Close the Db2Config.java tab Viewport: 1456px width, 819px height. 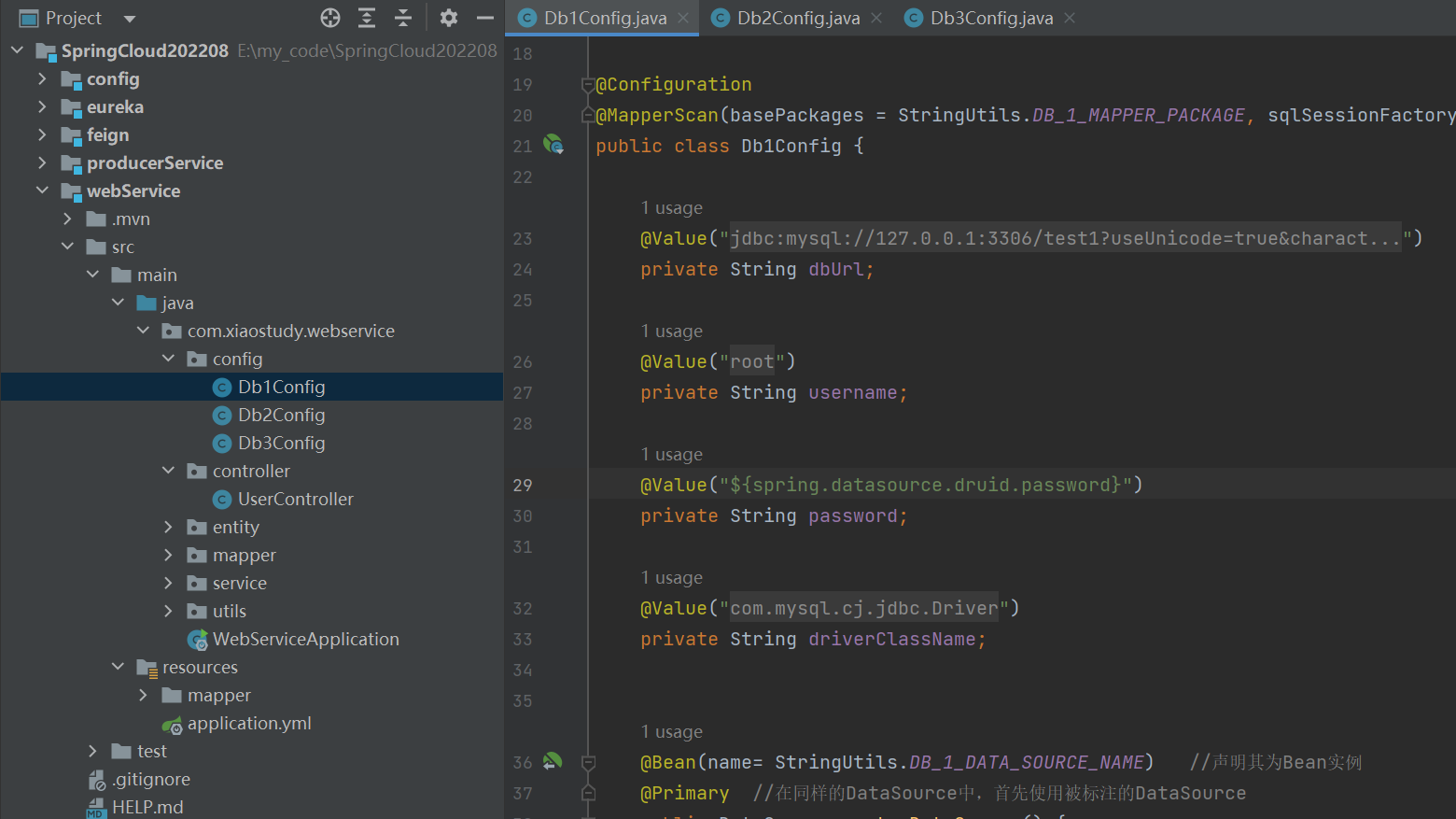[x=876, y=18]
